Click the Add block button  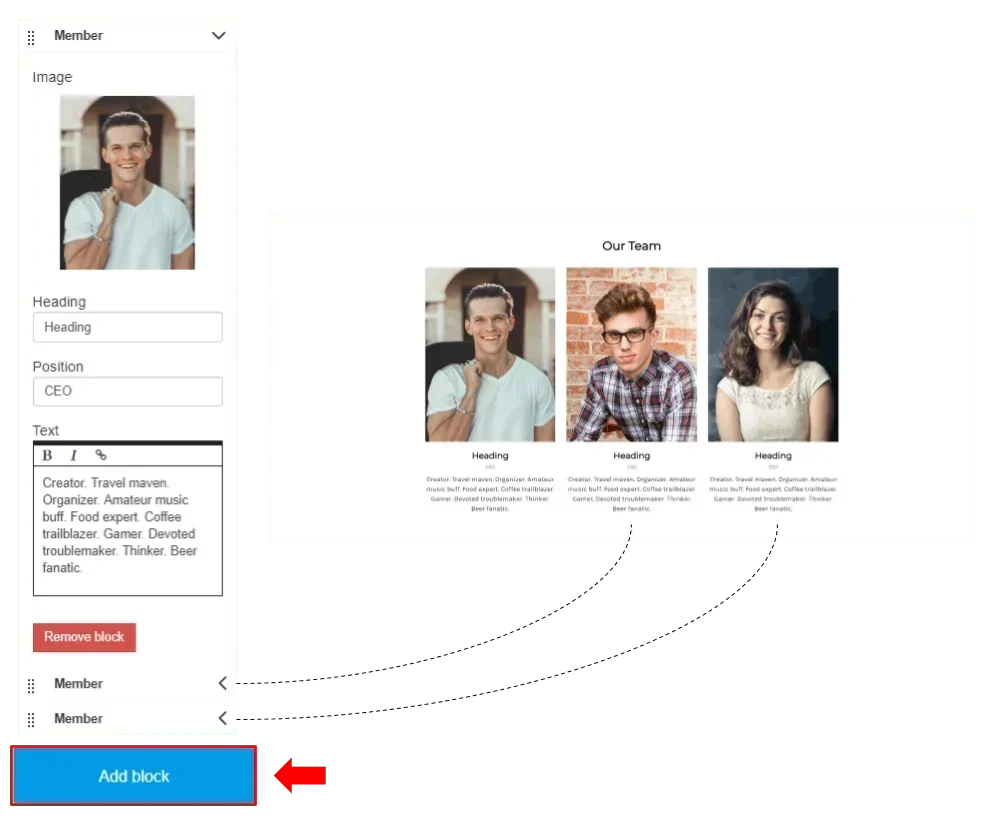133,776
